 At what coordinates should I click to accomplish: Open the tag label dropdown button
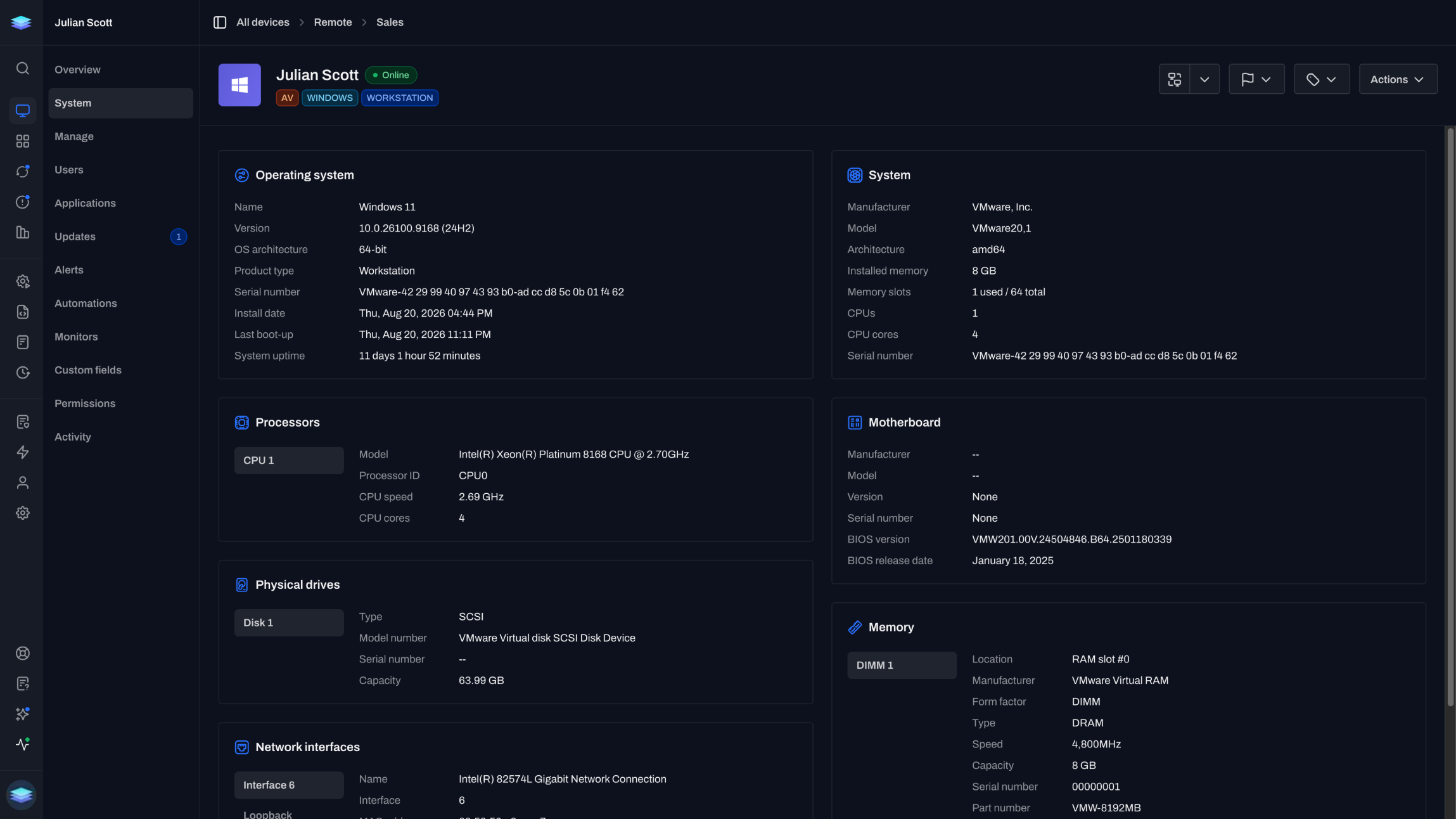click(x=1322, y=79)
